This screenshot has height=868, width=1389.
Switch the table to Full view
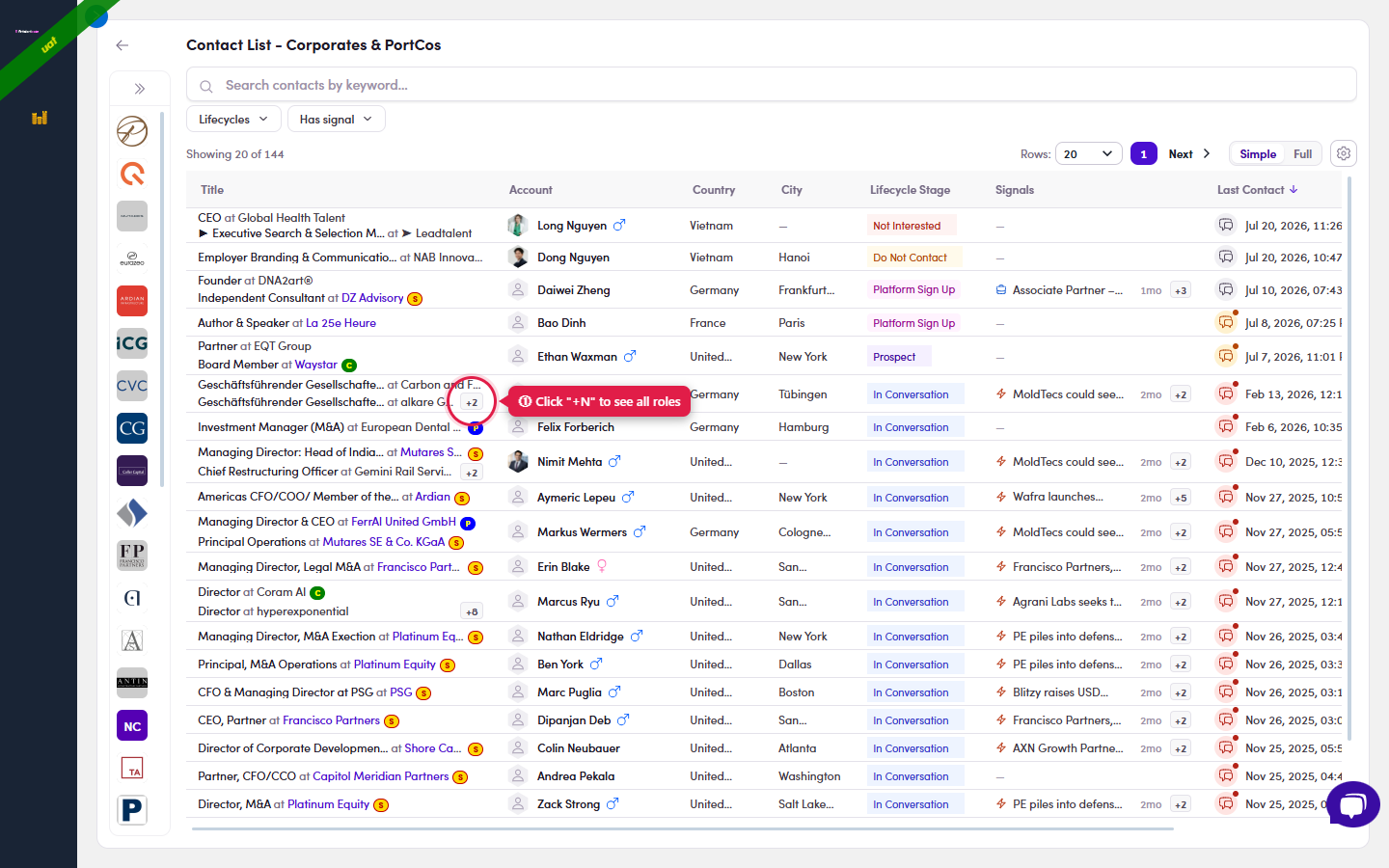[x=1302, y=154]
